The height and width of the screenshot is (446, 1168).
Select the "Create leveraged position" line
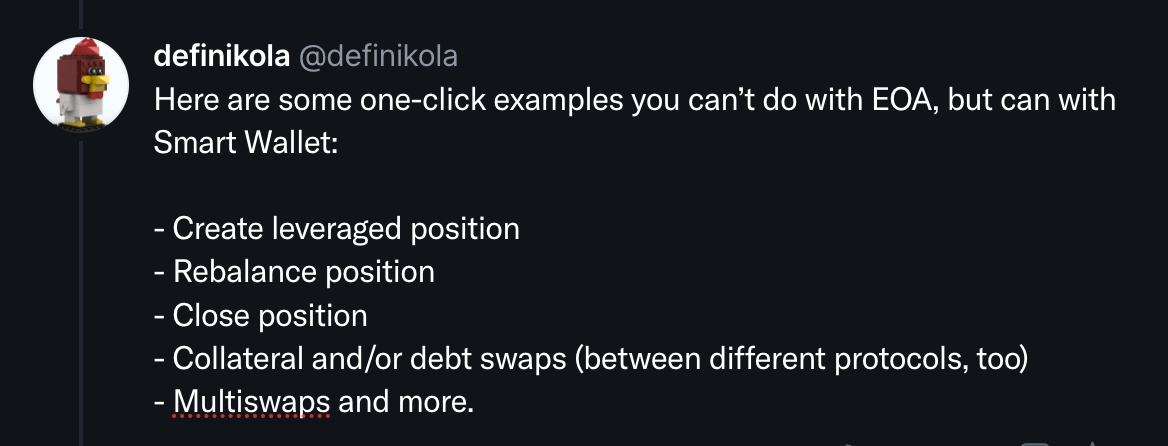(337, 229)
